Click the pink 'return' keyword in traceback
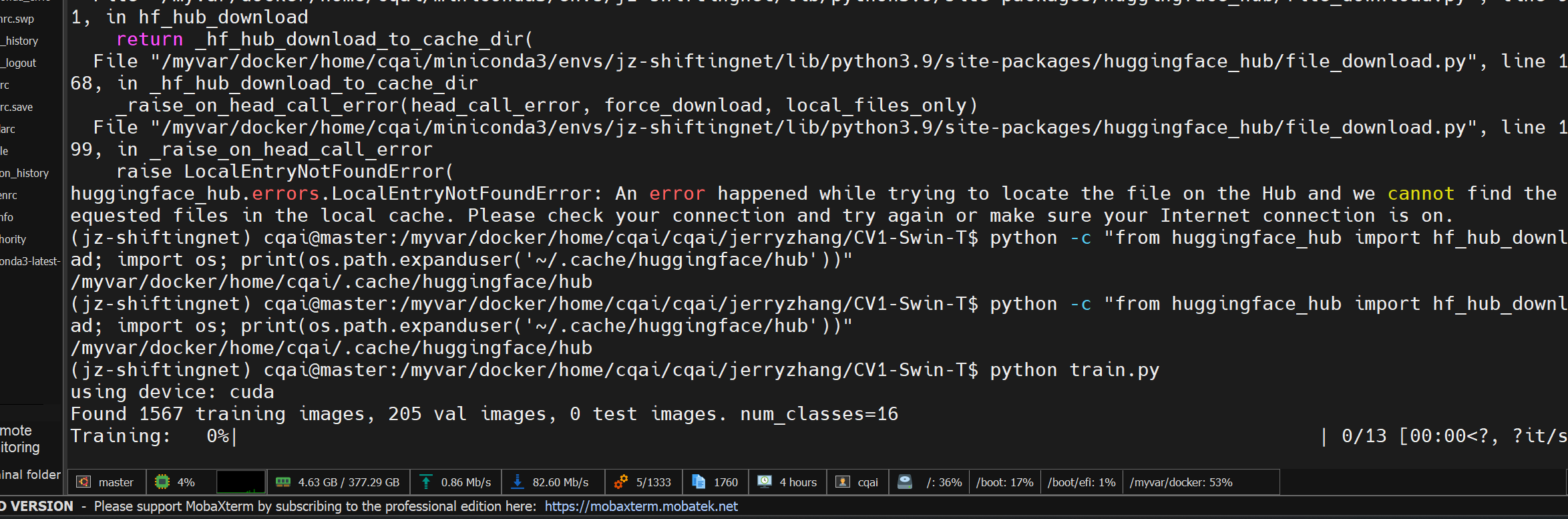The image size is (1568, 519). 150,39
